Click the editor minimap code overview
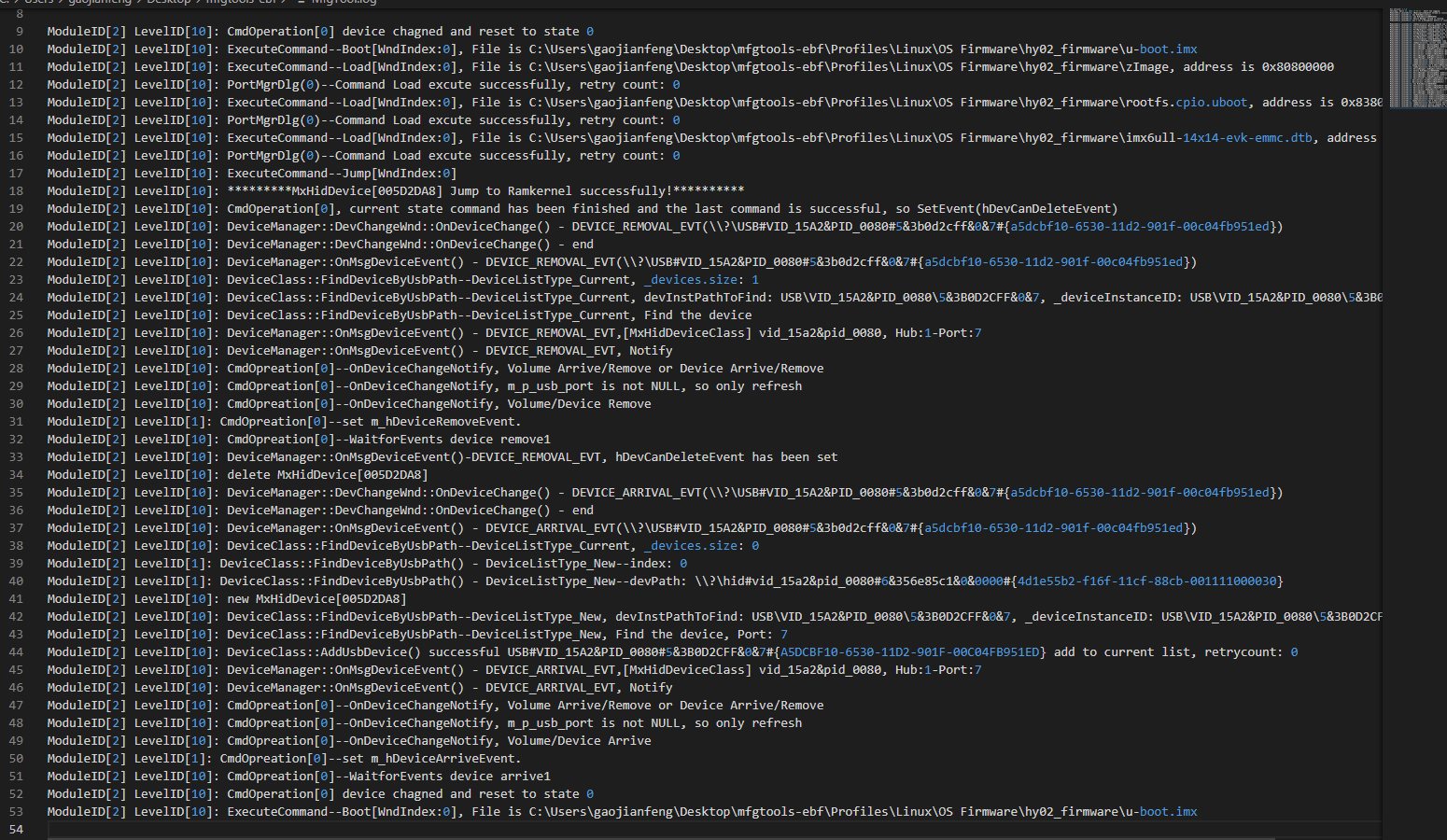Image resolution: width=1447 pixels, height=840 pixels. [x=1416, y=56]
